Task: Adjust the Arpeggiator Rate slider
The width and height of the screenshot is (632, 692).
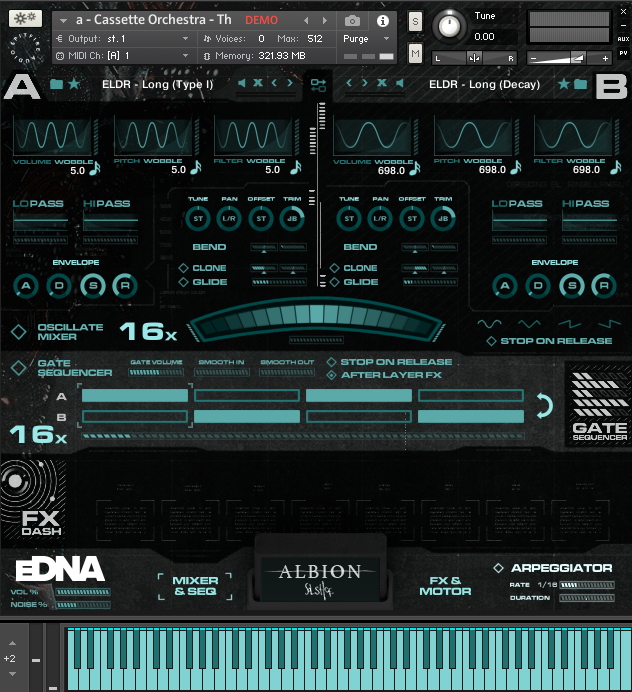Action: tap(587, 585)
